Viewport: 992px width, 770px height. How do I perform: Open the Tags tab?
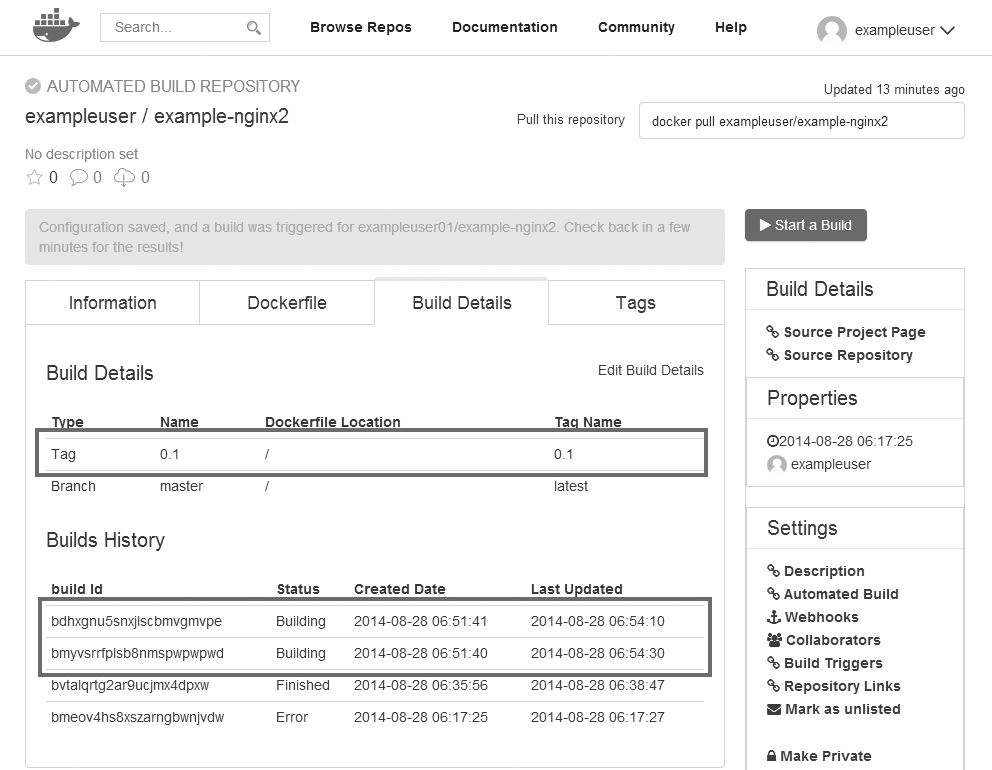(635, 303)
